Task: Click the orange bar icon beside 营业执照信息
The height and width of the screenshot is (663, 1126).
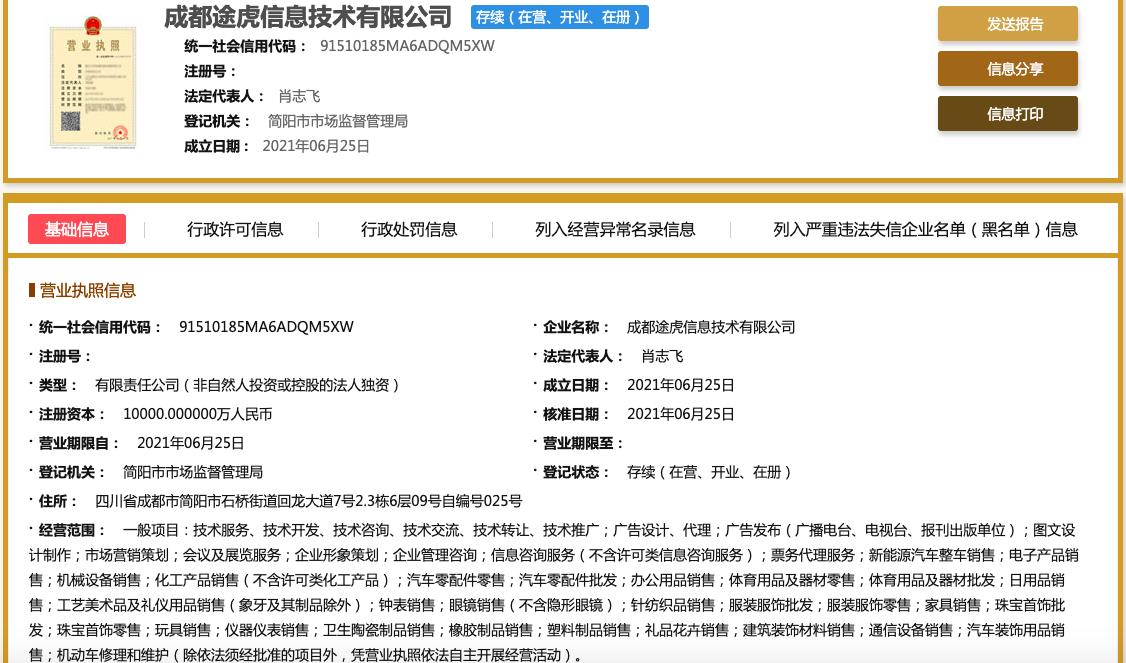Action: [x=32, y=291]
